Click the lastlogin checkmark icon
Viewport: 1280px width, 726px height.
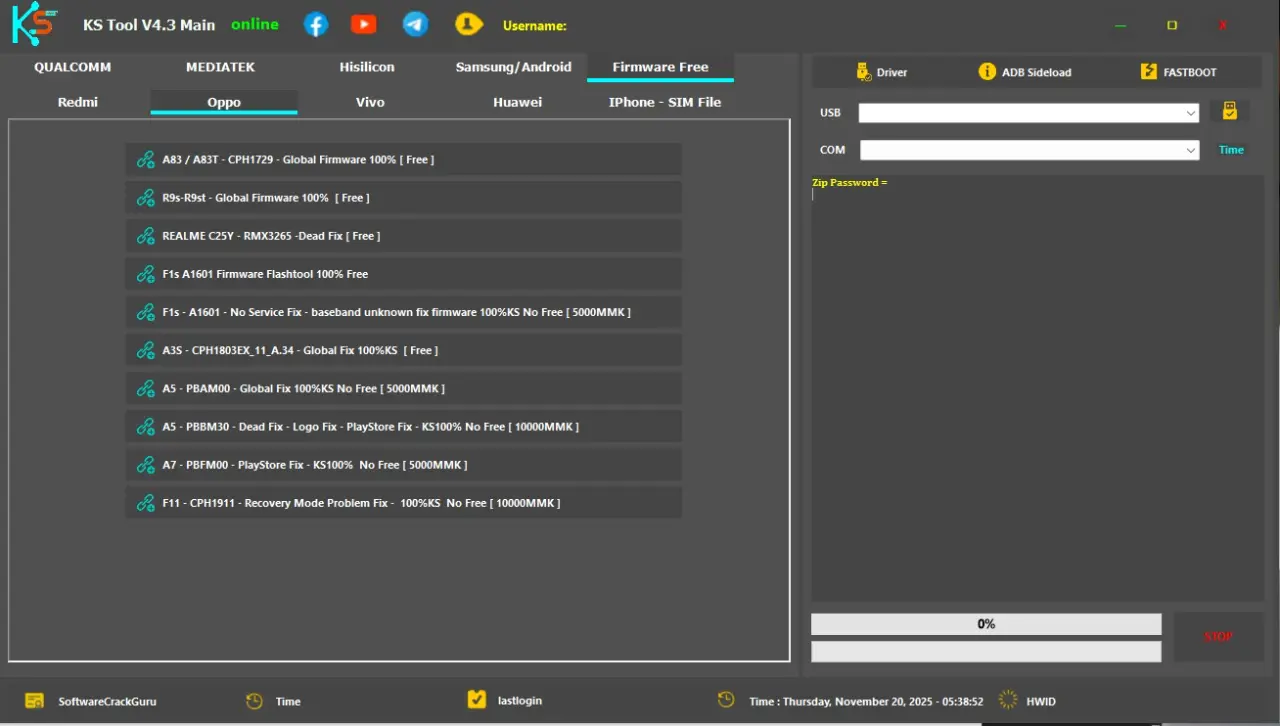477,700
